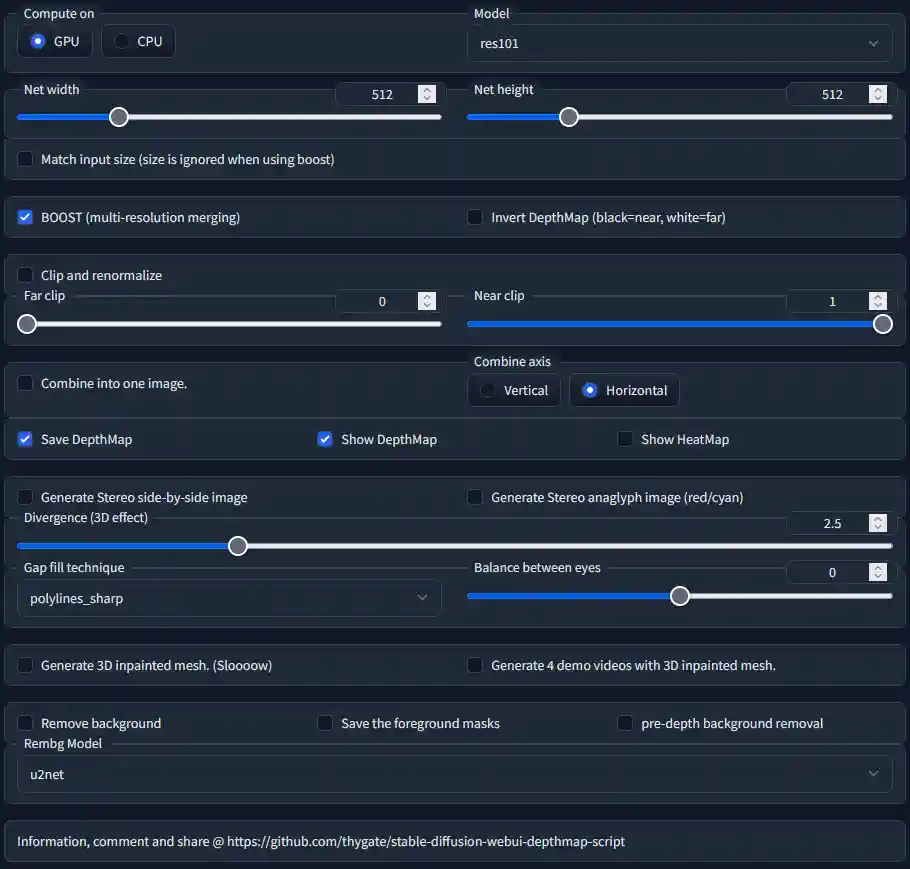Enable Remove background option
Image resolution: width=910 pixels, height=869 pixels.
click(x=24, y=723)
